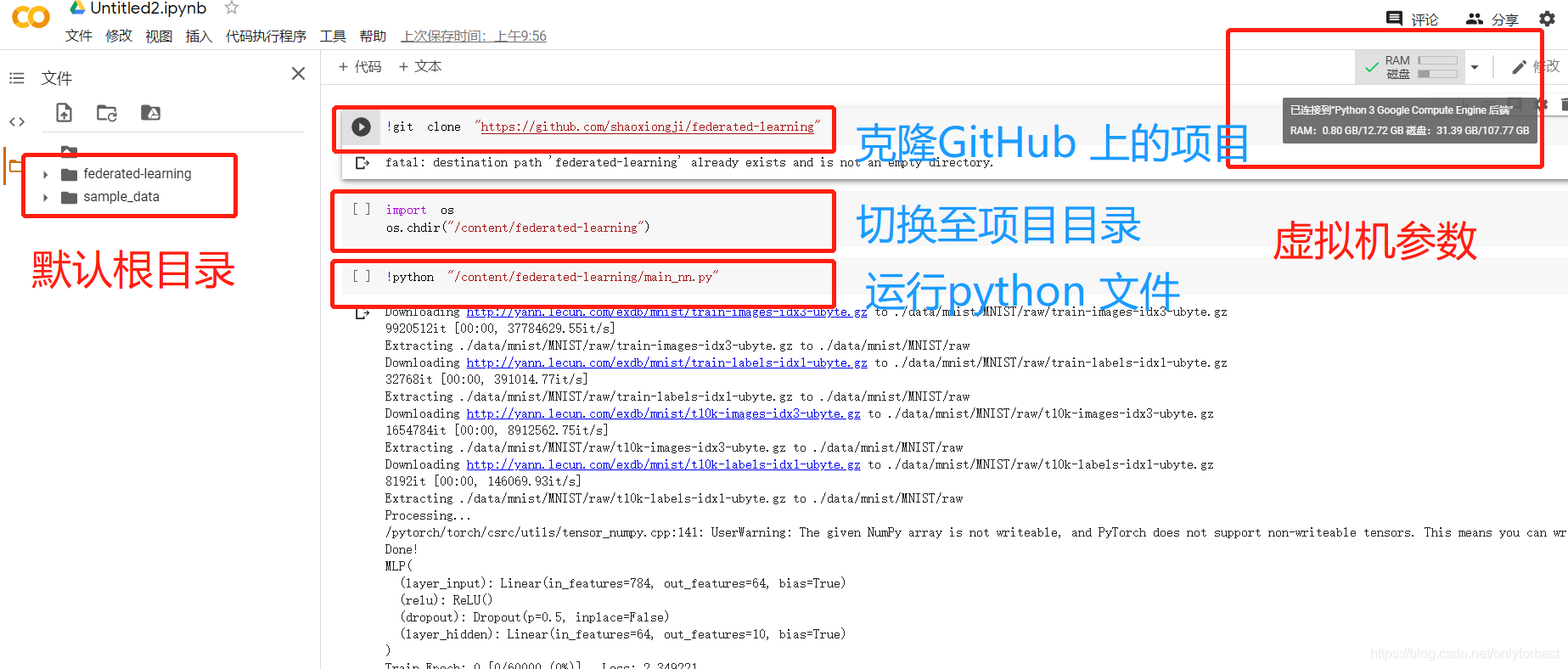Image resolution: width=1568 pixels, height=669 pixels.
Task: Click the mount Google Drive icon
Action: tap(150, 113)
